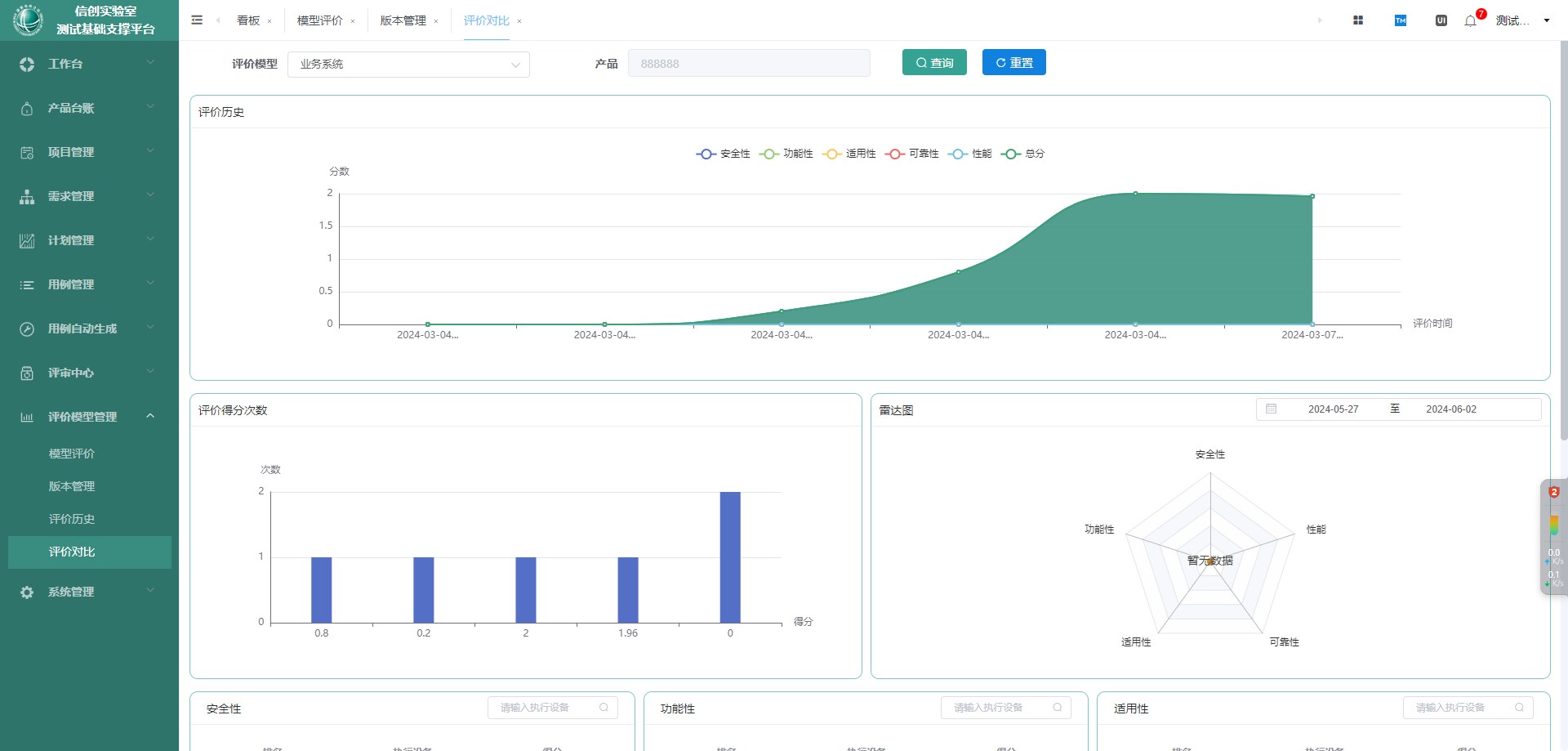Image resolution: width=1568 pixels, height=751 pixels.
Task: Switch to the 版本管理 tab
Action: click(x=403, y=20)
